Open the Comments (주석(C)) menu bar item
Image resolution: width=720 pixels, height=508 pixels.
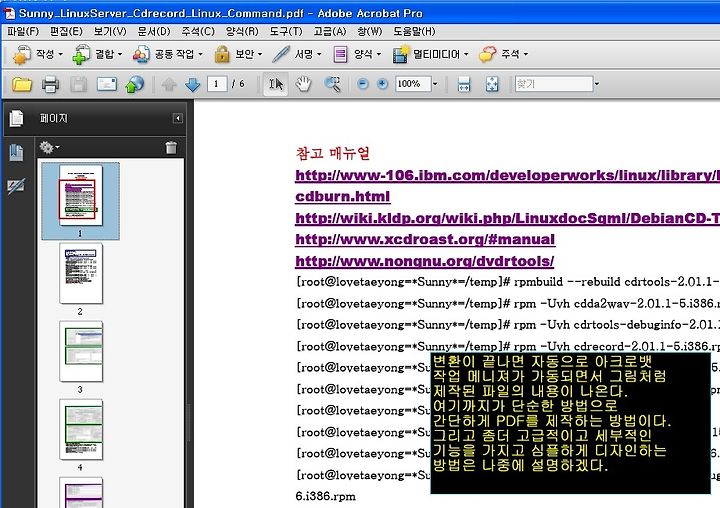click(198, 31)
